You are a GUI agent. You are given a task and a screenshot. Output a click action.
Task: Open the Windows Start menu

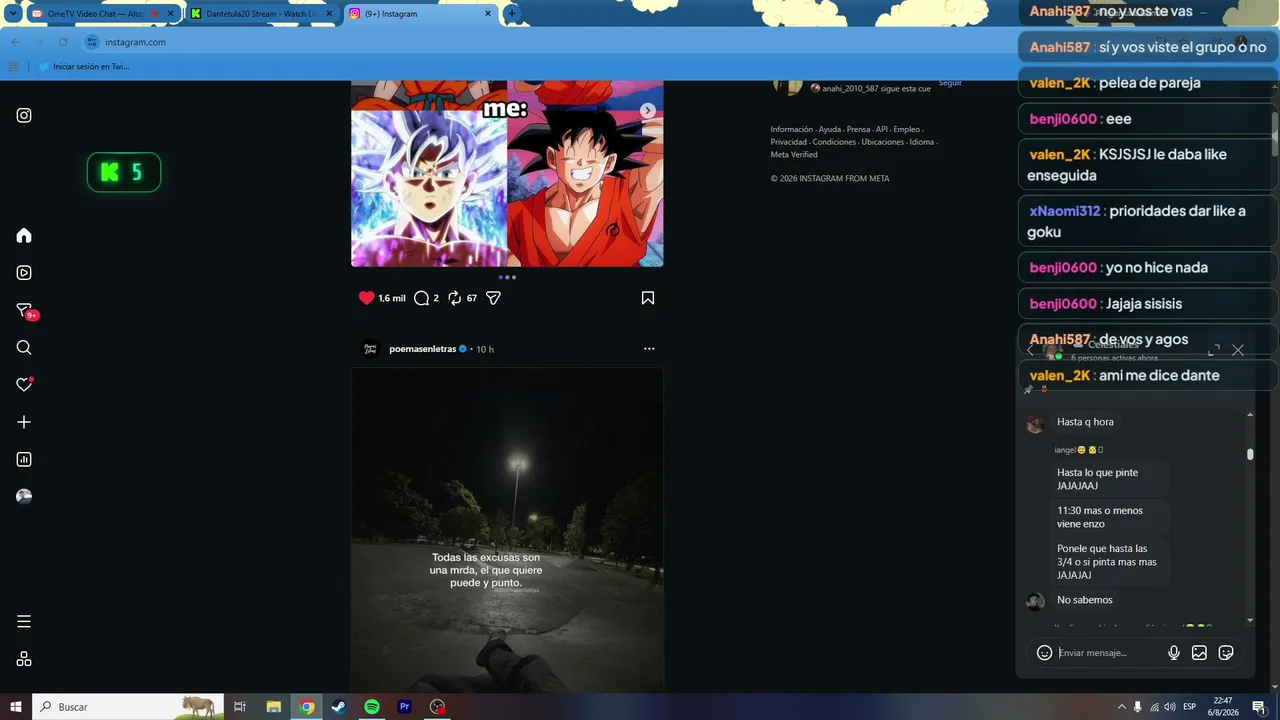[16, 707]
